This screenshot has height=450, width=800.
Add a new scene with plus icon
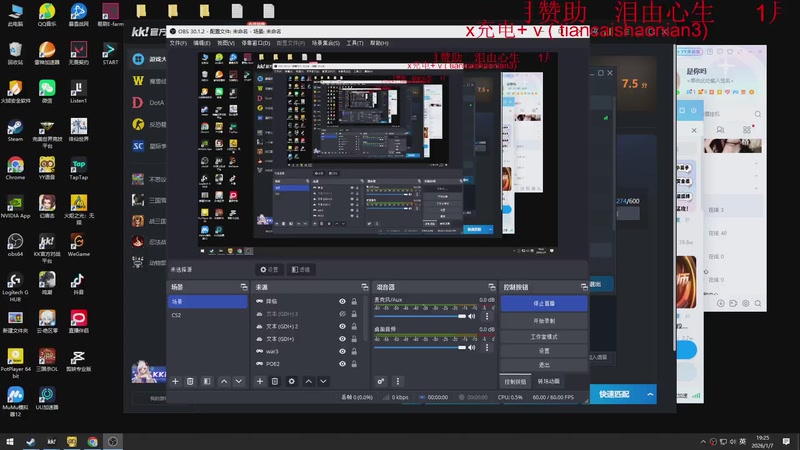pos(175,381)
